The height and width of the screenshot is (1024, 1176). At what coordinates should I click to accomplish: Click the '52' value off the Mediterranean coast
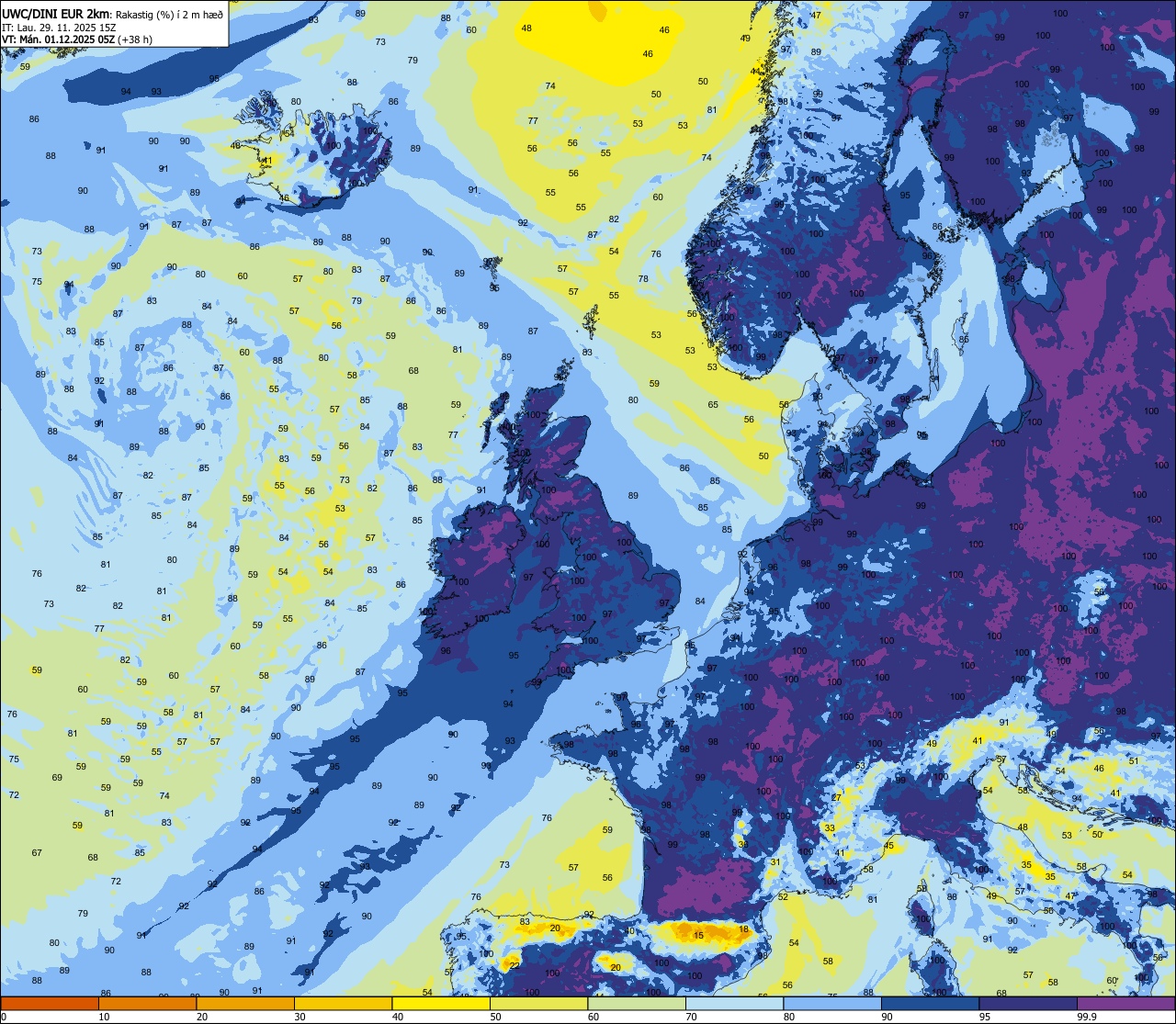point(783,897)
